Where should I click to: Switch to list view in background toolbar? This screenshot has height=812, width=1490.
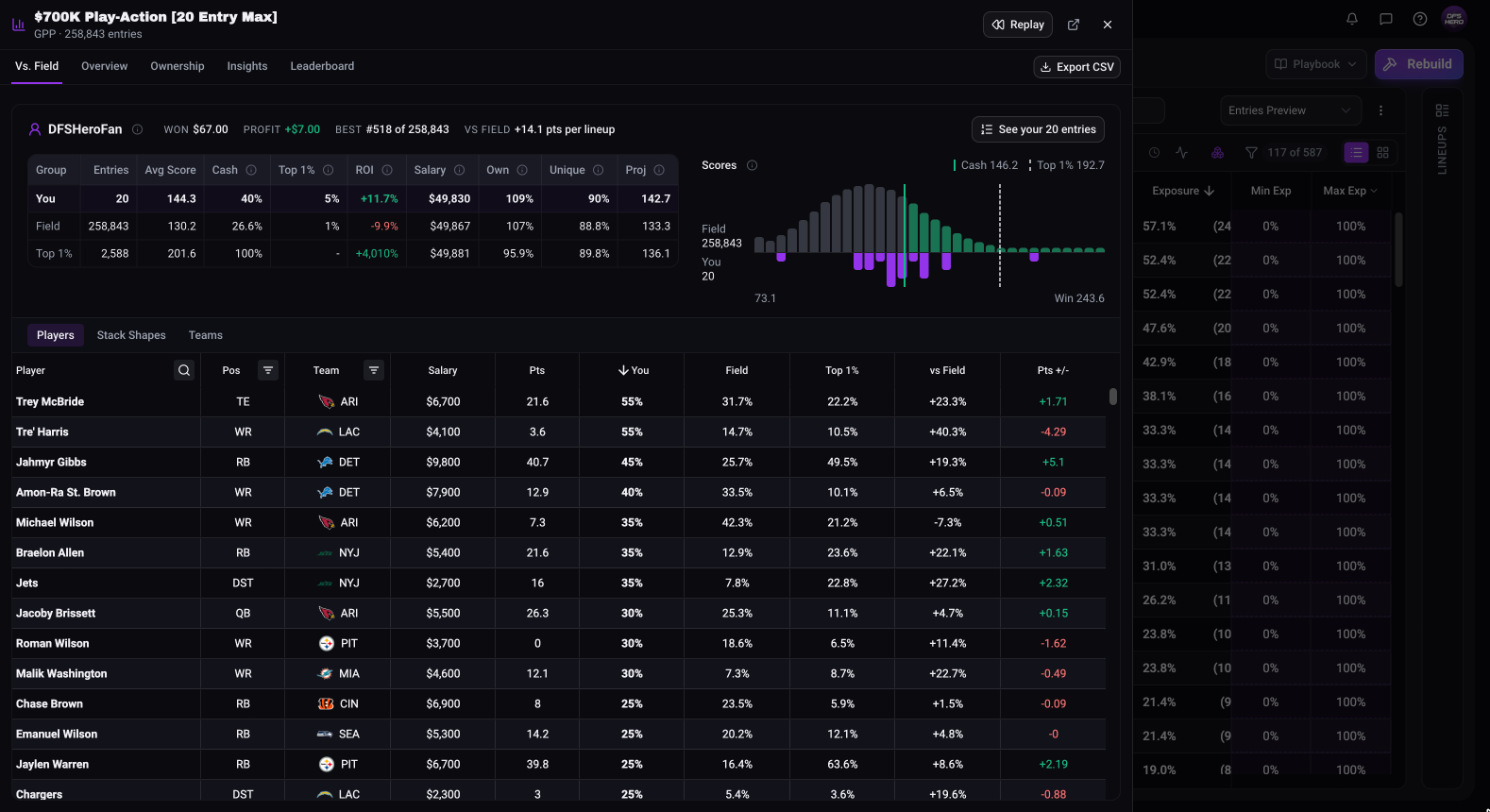pos(1356,152)
